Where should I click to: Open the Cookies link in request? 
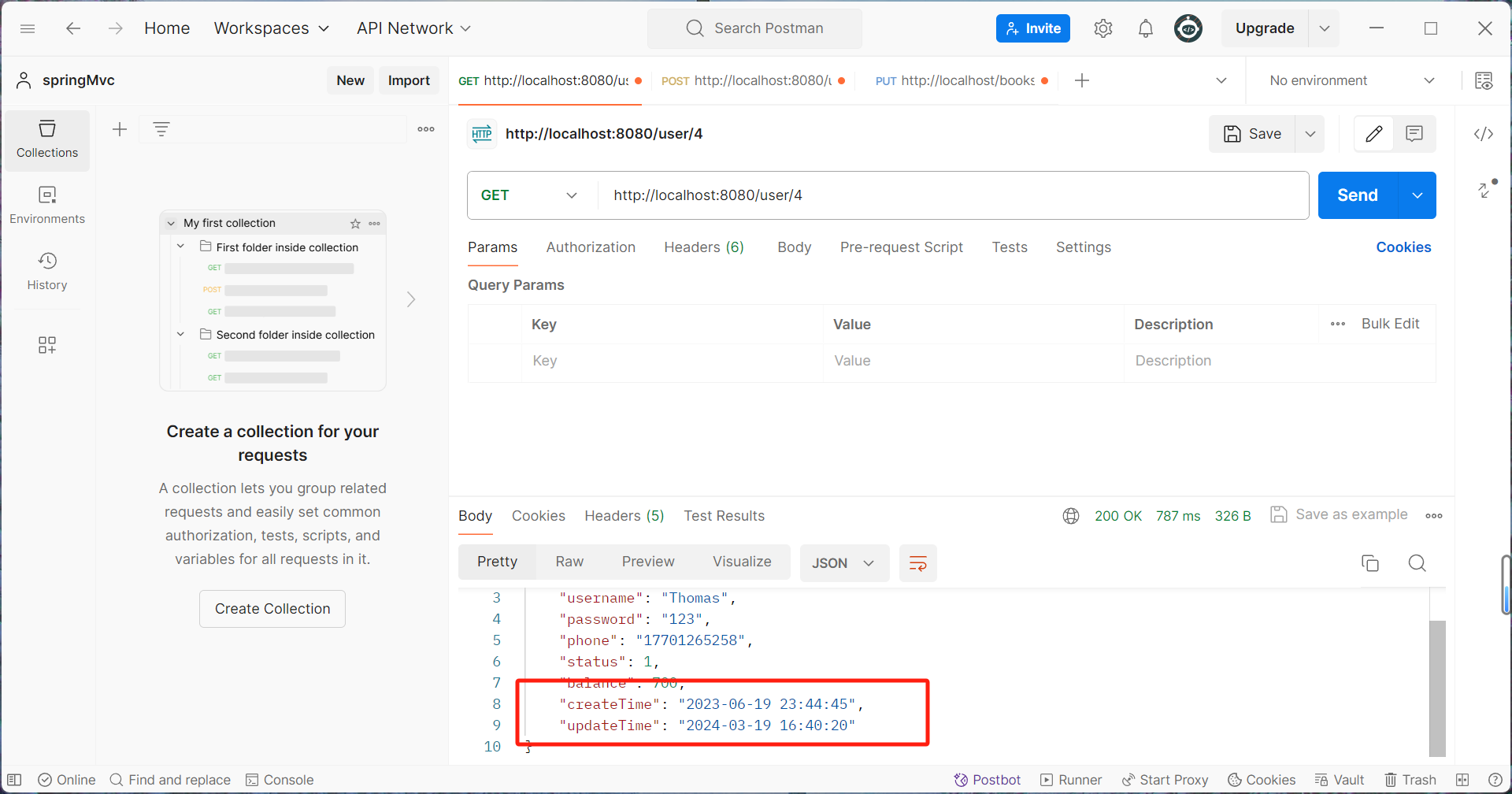(1403, 247)
